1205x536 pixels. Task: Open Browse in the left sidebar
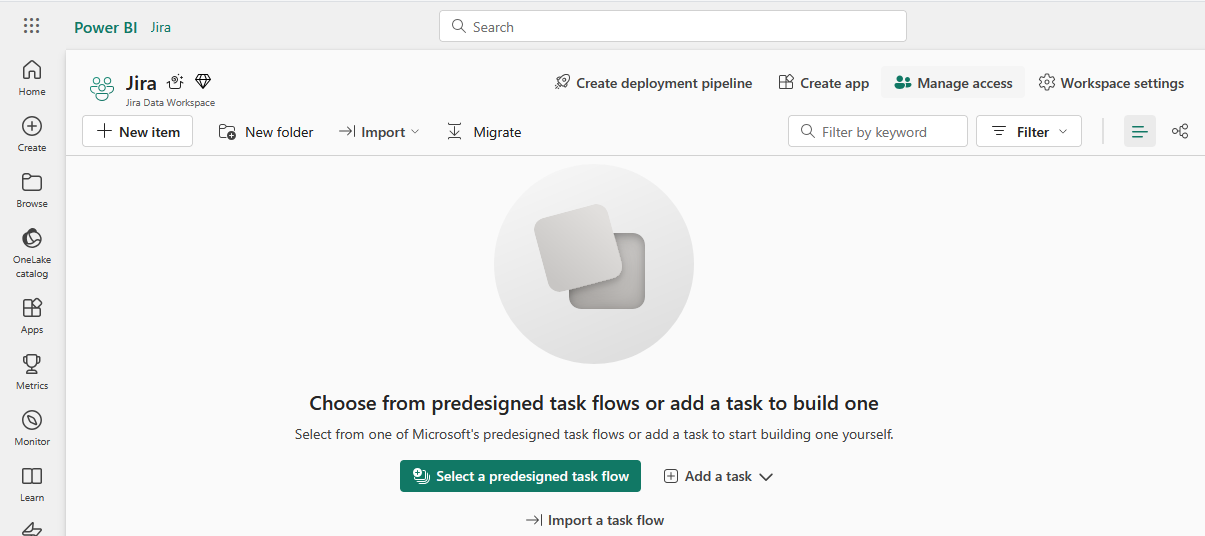[x=32, y=190]
